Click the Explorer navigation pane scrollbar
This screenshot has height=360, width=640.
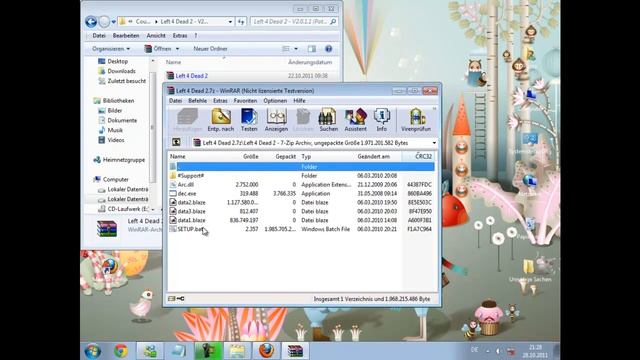click(153, 127)
